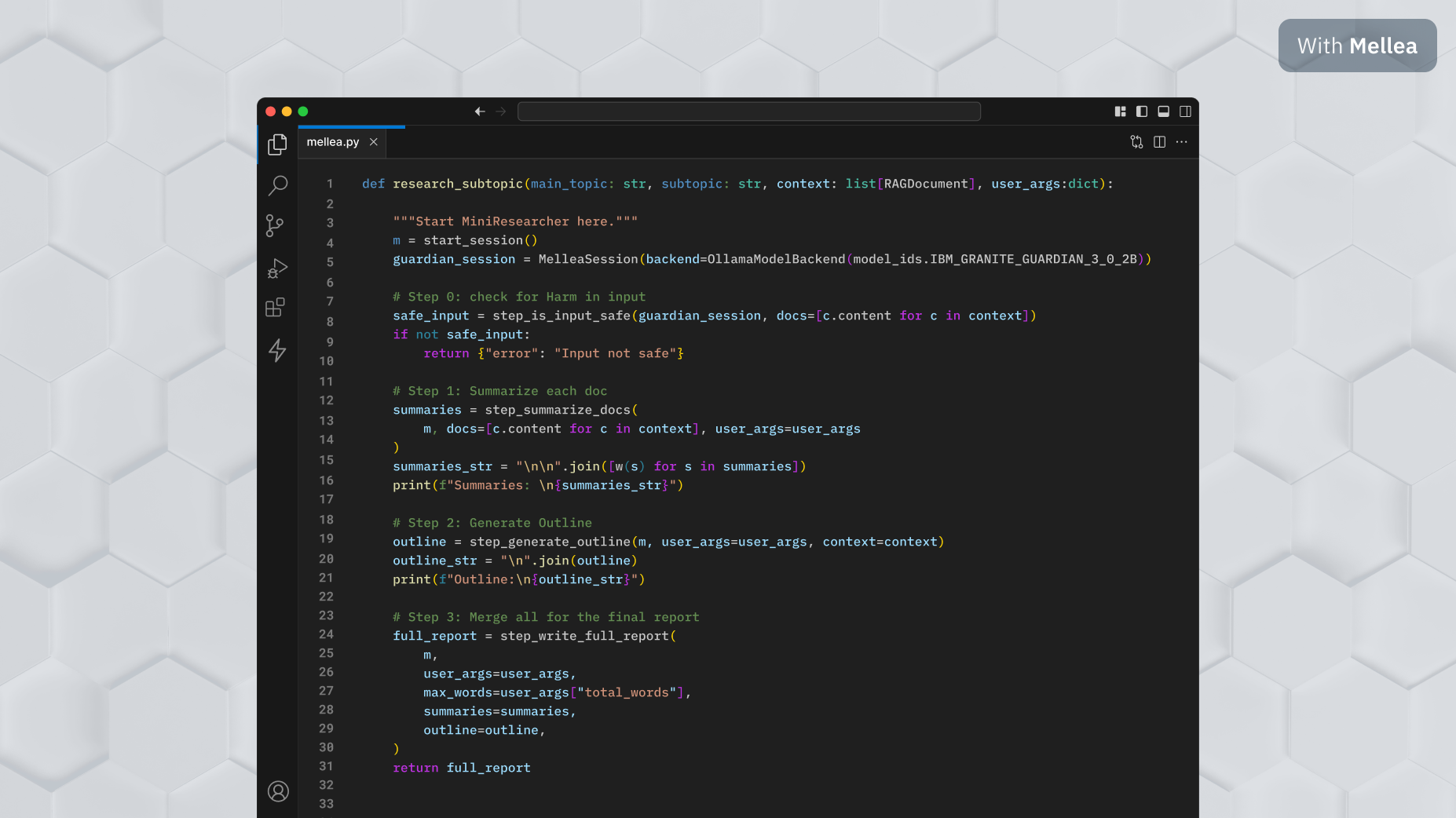
Task: Open the Extensions view
Action: (x=275, y=308)
